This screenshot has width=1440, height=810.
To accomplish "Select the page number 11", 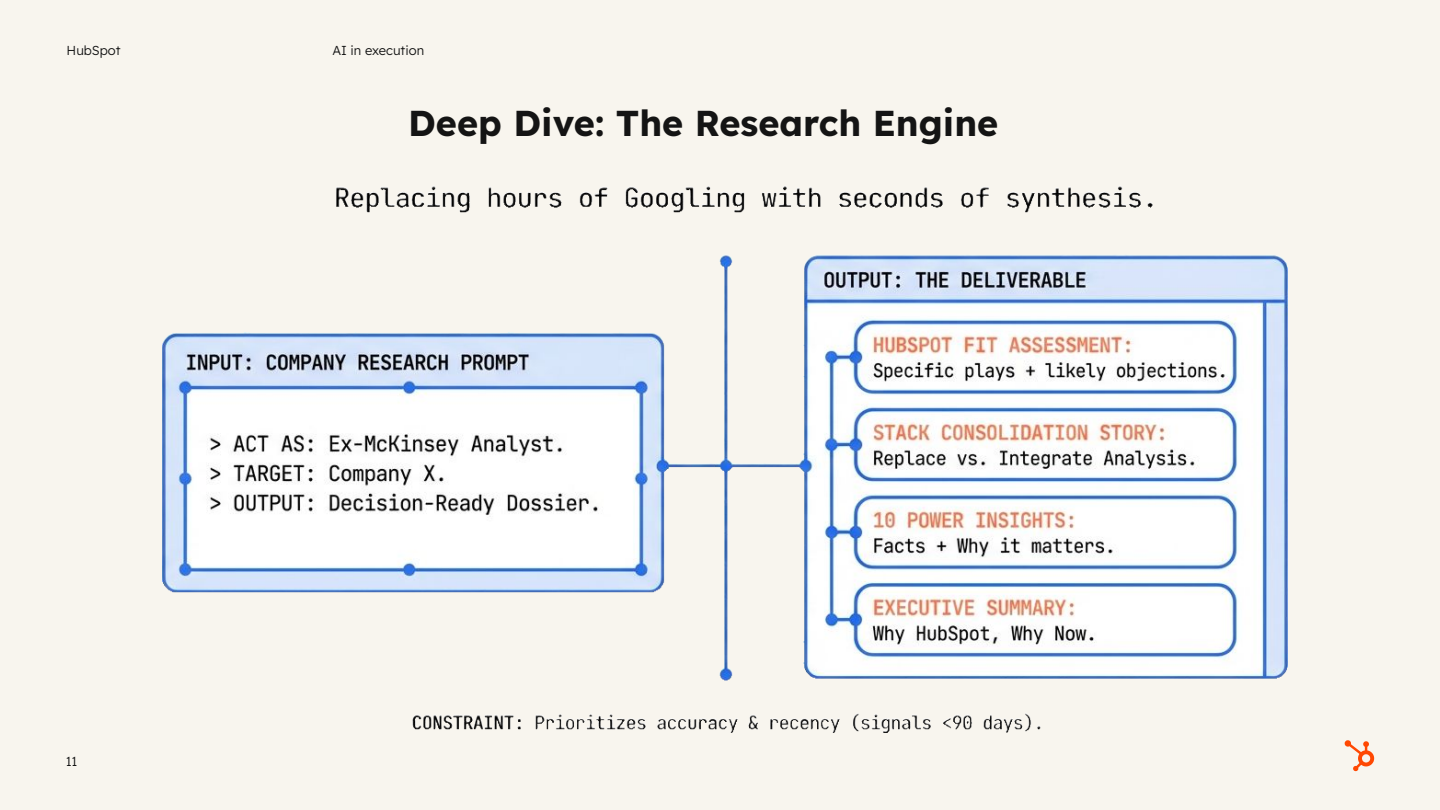I will pyautogui.click(x=71, y=761).
